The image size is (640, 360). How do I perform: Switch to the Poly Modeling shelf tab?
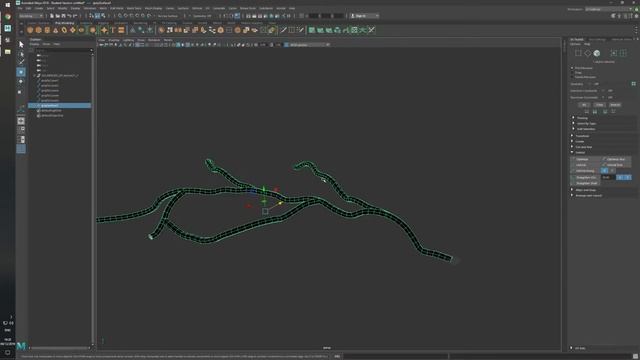click(64, 23)
